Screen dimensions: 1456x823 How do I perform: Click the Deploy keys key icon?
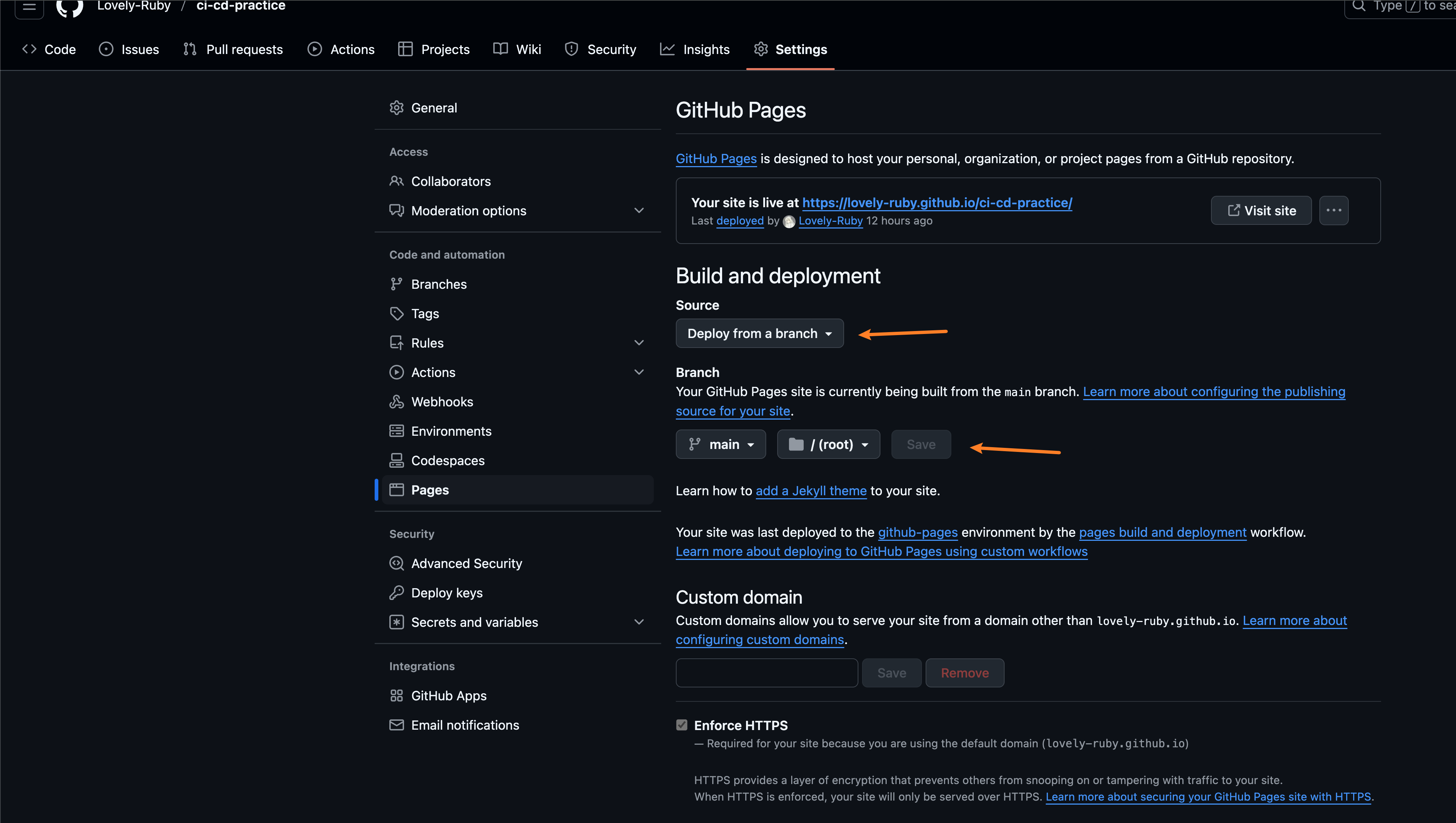coord(396,592)
